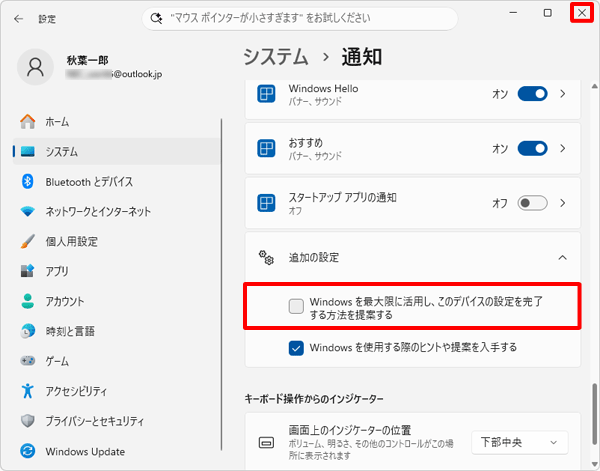Open 下部中央 indicator position dropdown

click(x=520, y=443)
